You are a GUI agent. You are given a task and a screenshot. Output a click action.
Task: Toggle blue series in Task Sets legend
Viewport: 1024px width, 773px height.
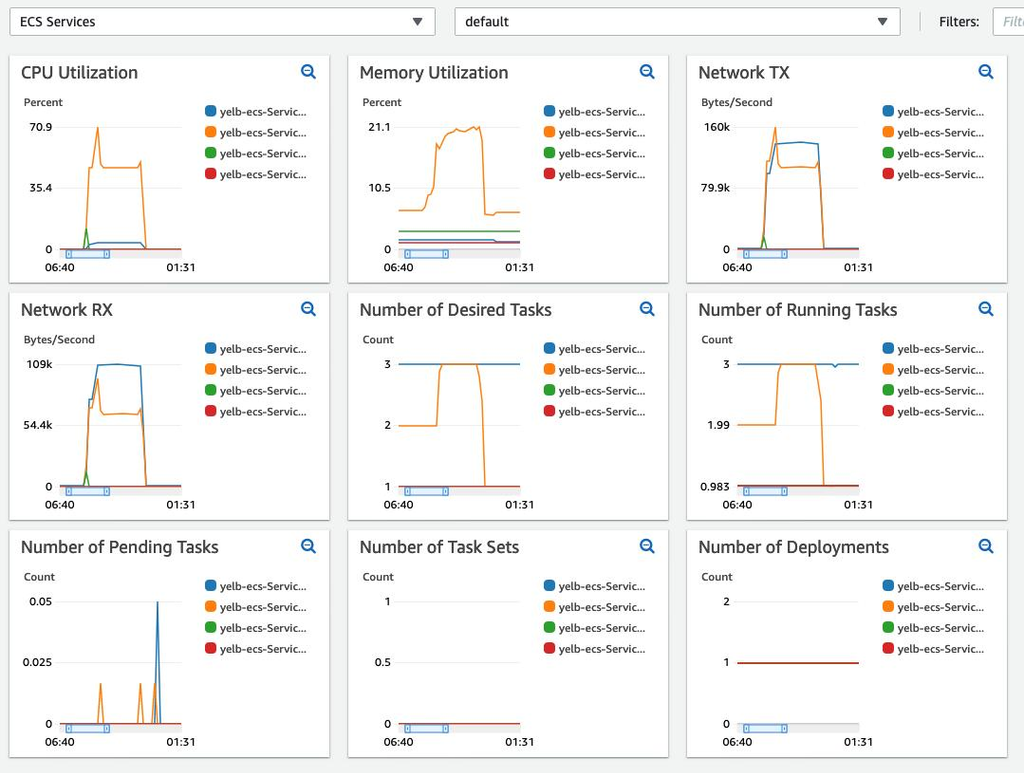(594, 586)
